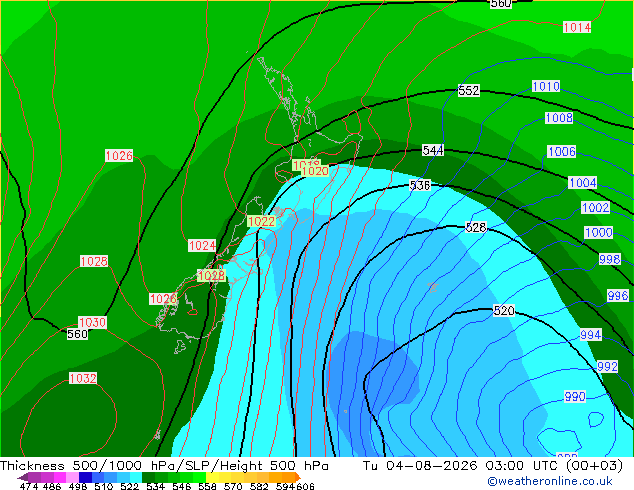Select the blue 1004 isobar label
The image size is (634, 490).
583,183
